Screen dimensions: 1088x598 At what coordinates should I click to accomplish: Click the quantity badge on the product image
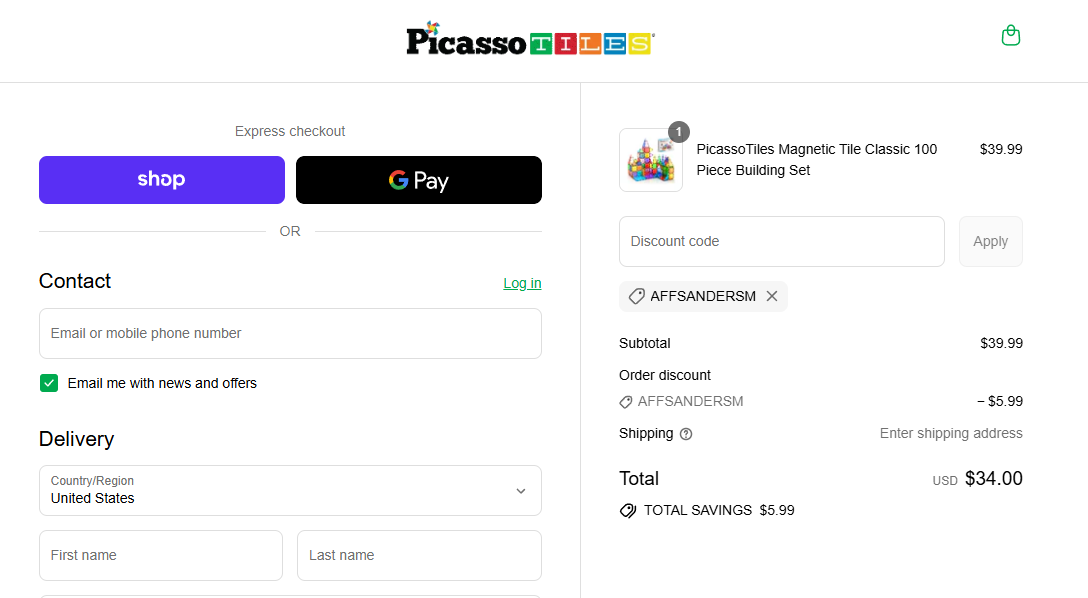click(x=678, y=131)
